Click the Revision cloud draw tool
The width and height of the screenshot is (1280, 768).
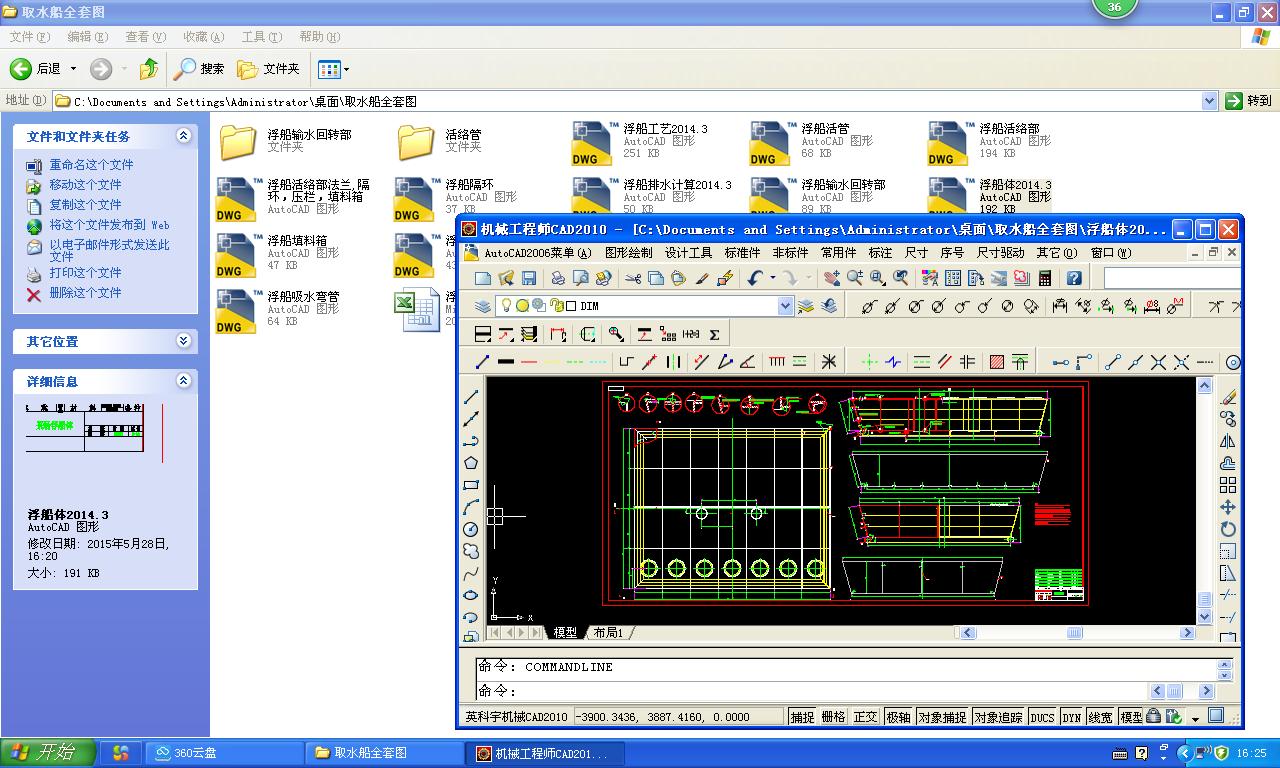click(471, 551)
